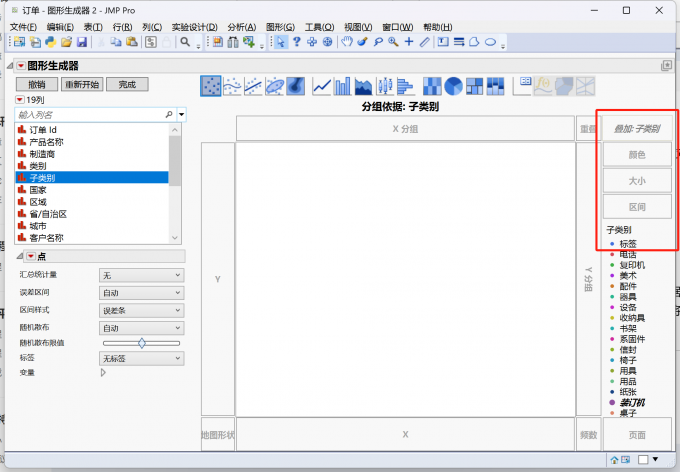Select the Points scatter chart type icon

(x=211, y=87)
